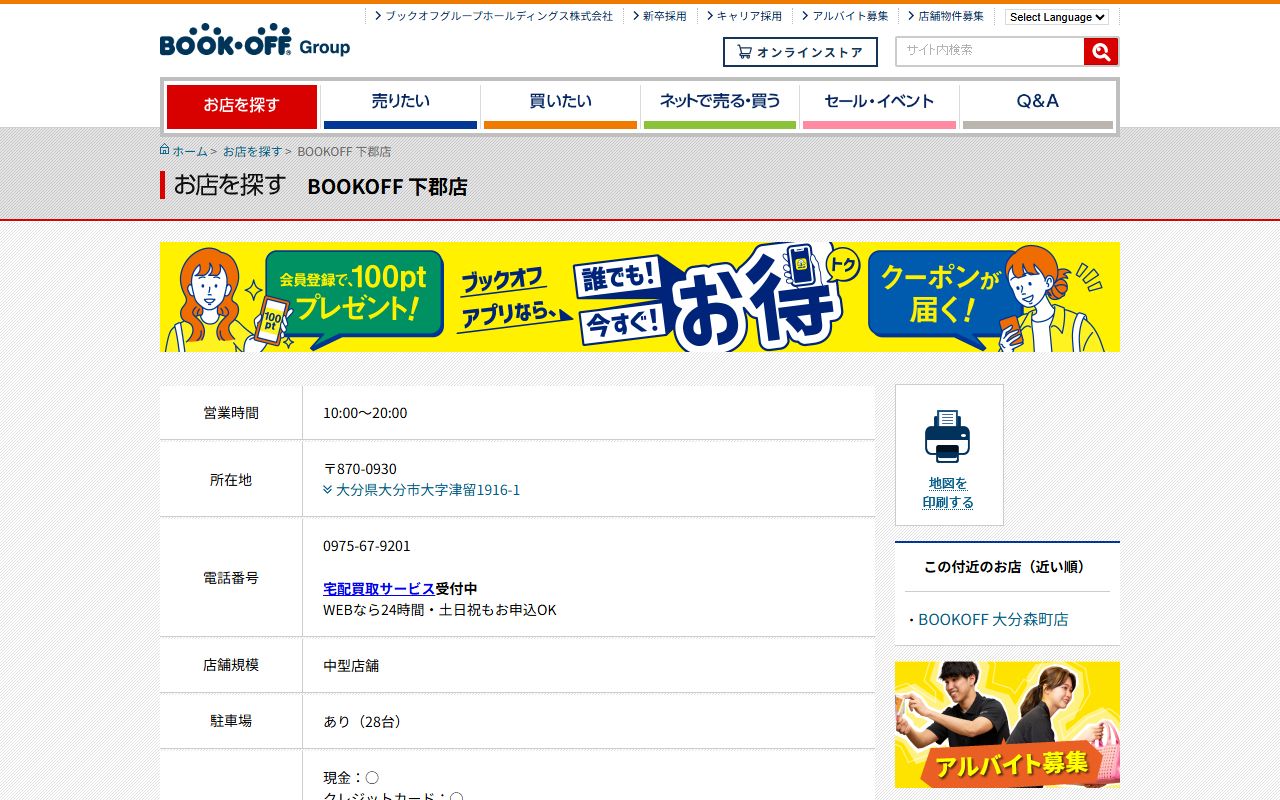Click the 電話番号 row label
The image size is (1280, 800).
click(231, 578)
